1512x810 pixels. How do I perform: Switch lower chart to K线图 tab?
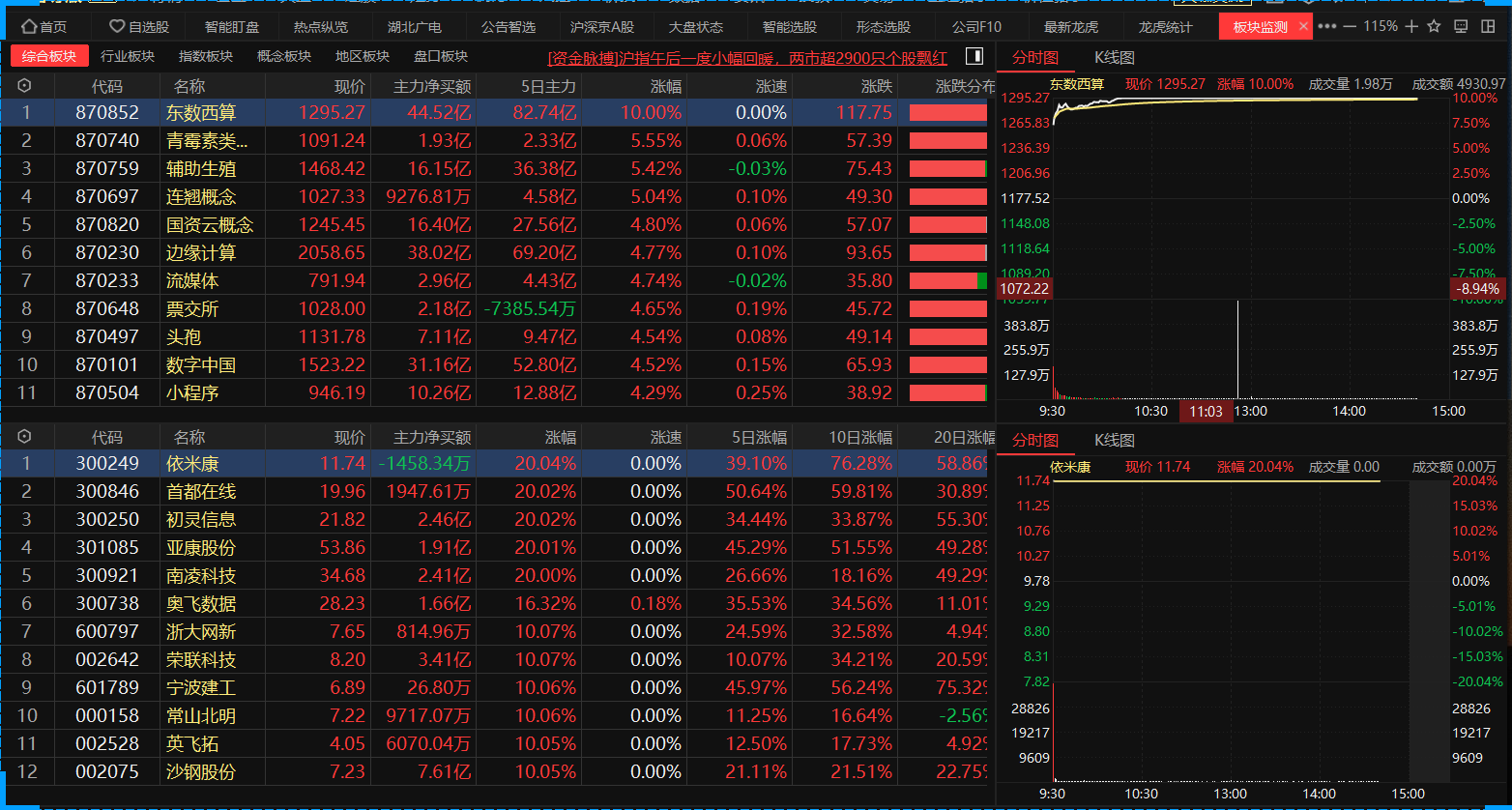pyautogui.click(x=1114, y=440)
